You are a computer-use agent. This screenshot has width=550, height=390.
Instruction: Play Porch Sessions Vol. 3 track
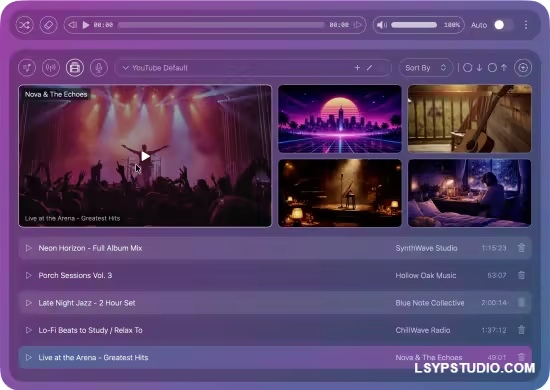coord(28,275)
